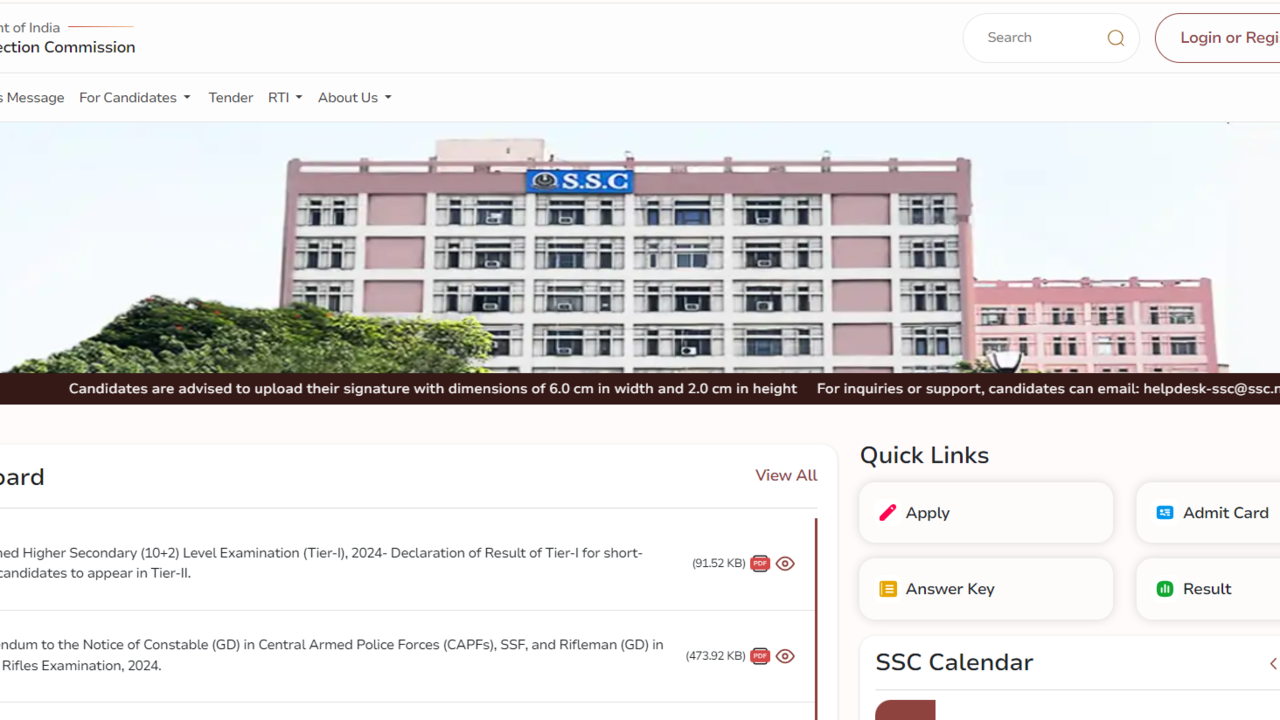Open the Tender menu item
Image resolution: width=1280 pixels, height=720 pixels.
point(230,97)
